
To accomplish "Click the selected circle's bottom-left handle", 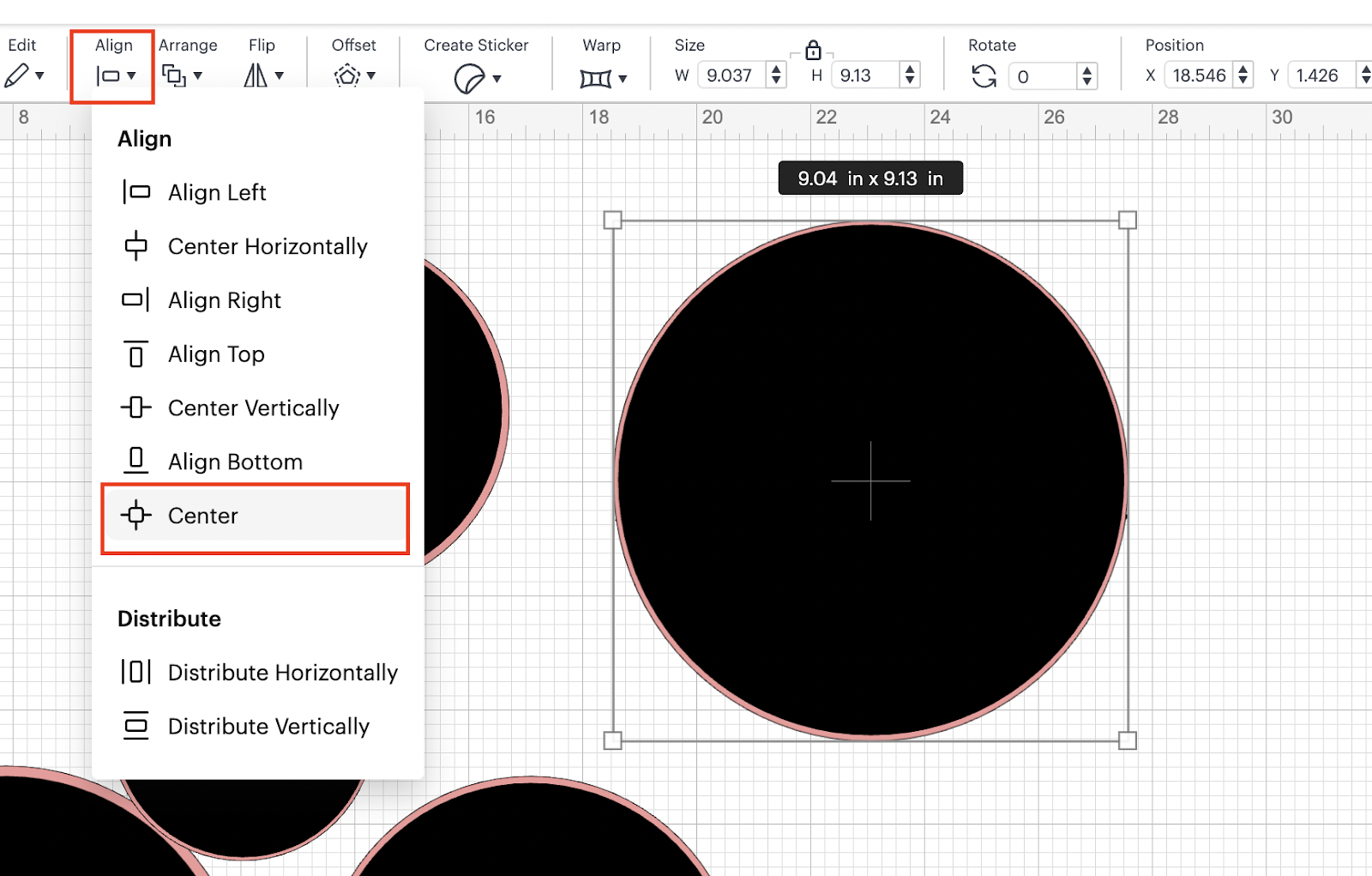I will [612, 740].
